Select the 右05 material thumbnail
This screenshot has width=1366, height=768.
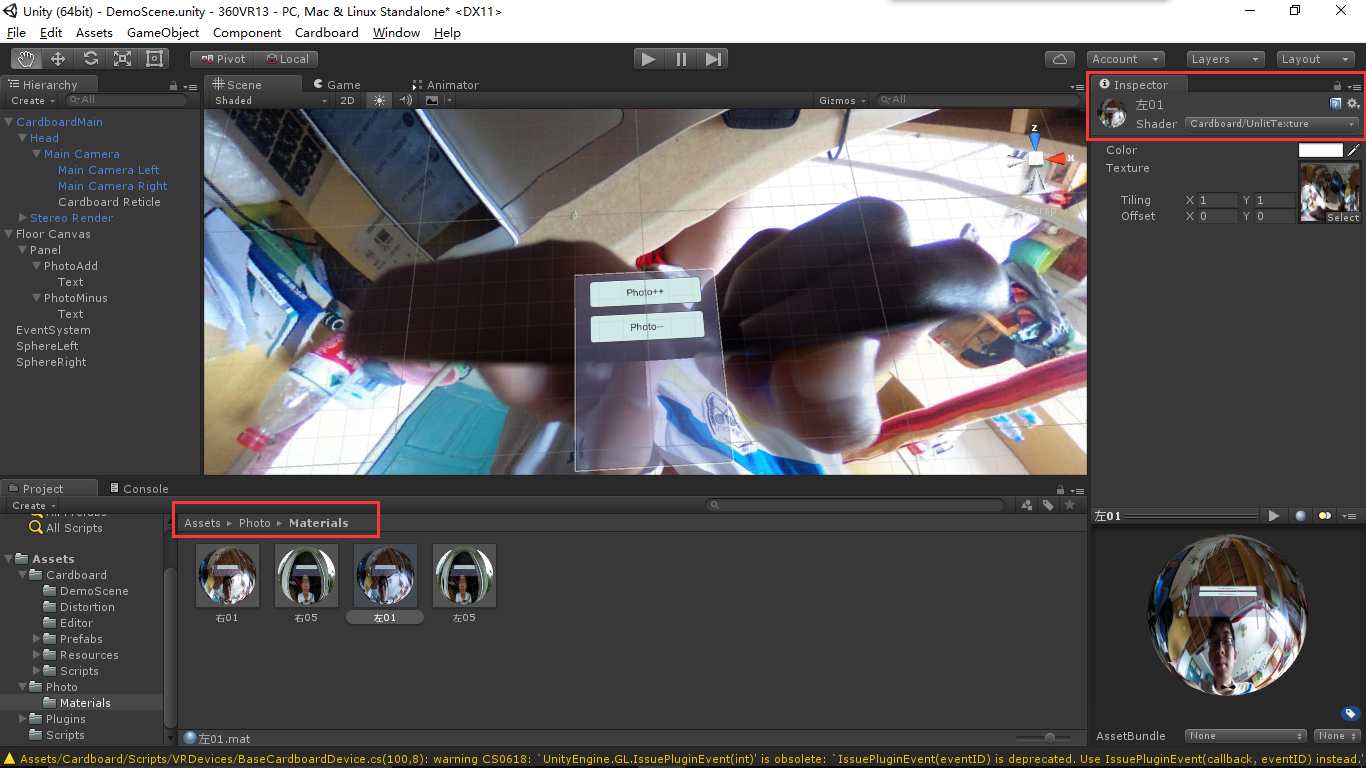306,575
